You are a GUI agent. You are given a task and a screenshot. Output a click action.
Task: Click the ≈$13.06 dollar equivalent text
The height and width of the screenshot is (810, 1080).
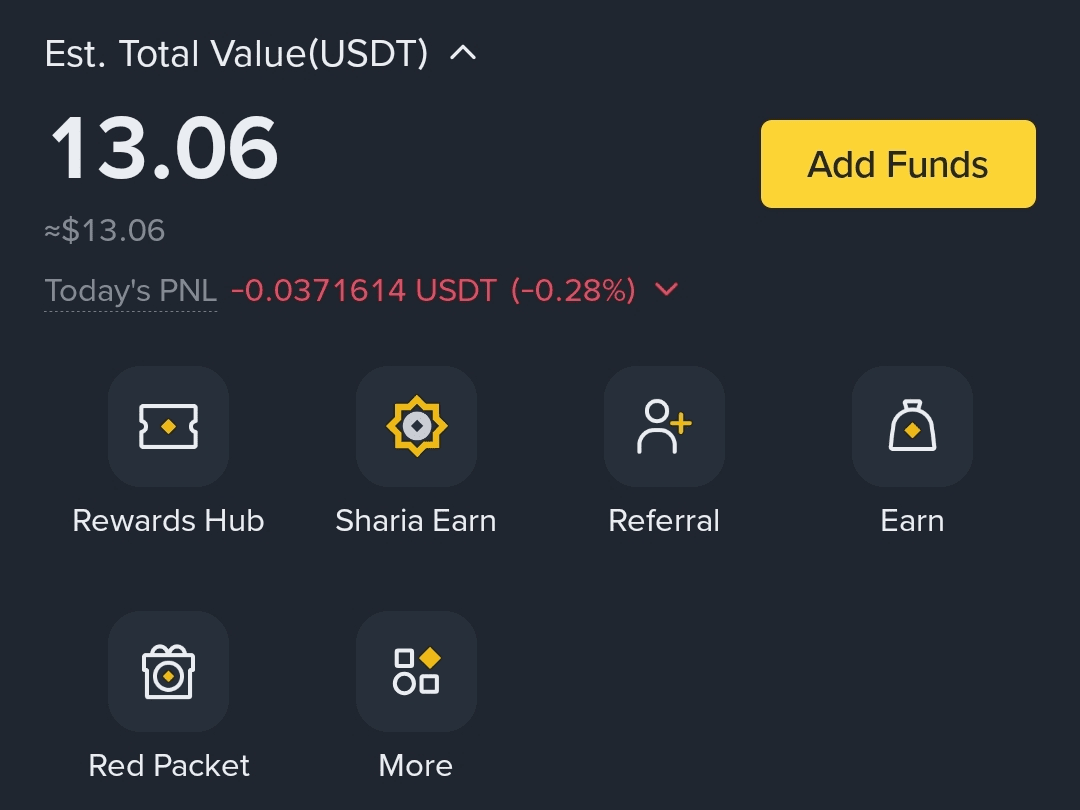pos(105,231)
